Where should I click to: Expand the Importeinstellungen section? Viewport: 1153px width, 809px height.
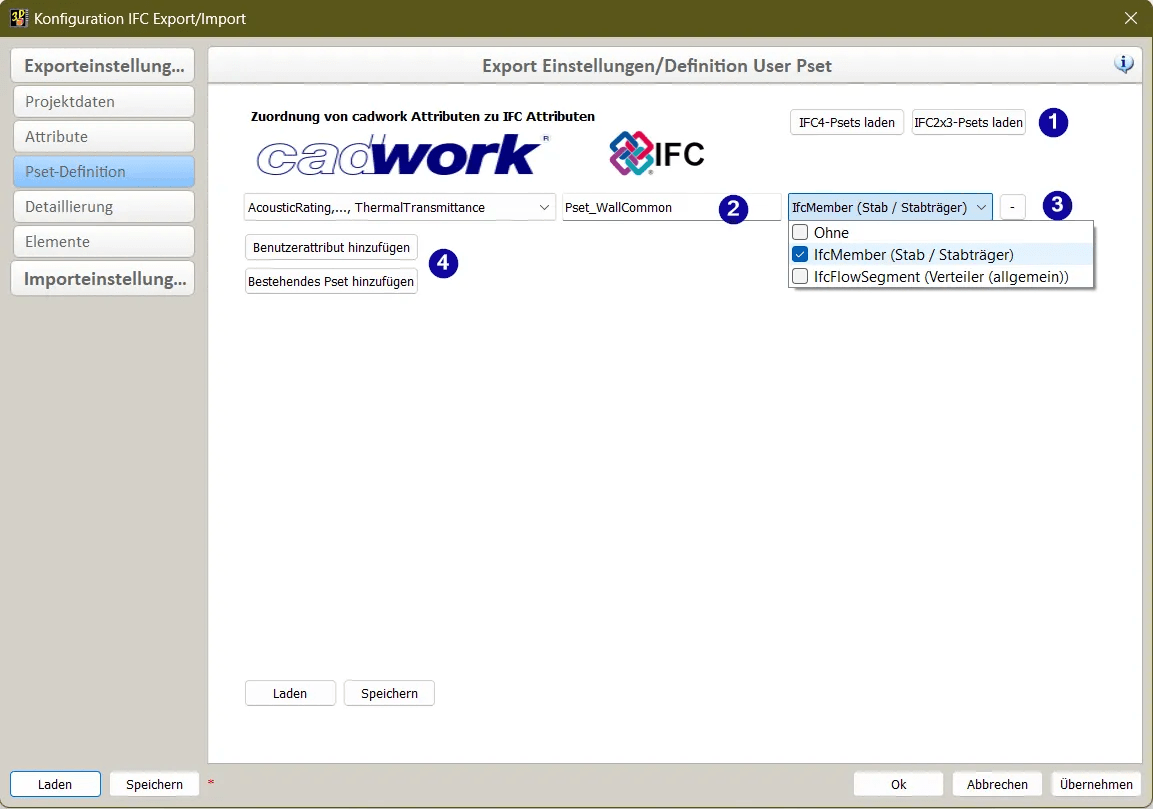tap(103, 279)
